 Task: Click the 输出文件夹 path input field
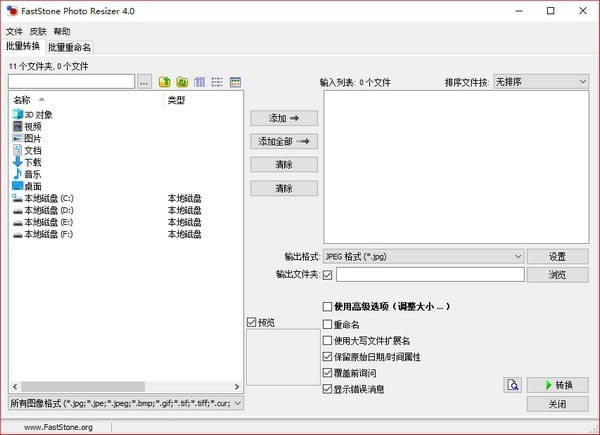430,274
